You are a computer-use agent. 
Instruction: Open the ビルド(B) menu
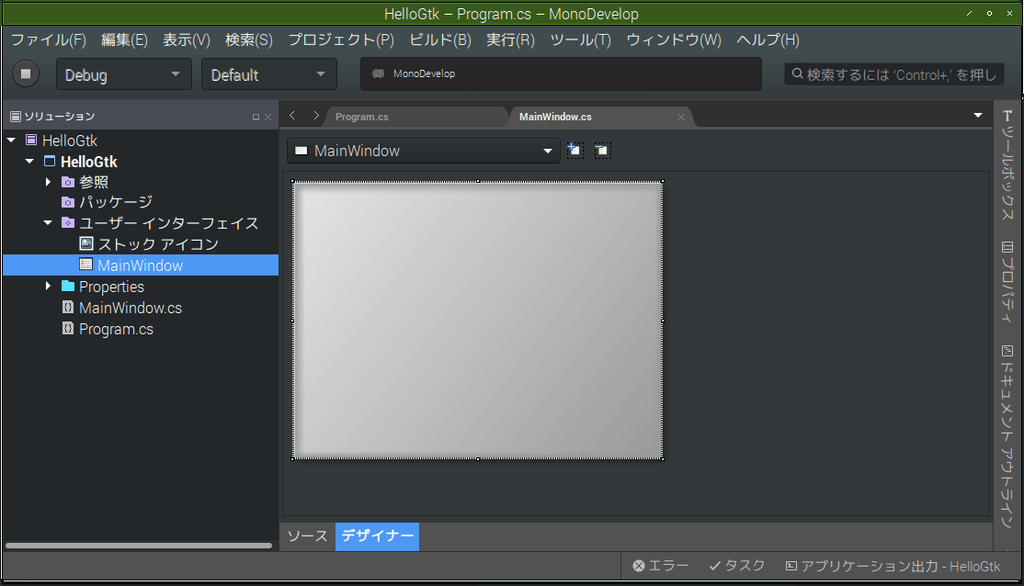[440, 40]
